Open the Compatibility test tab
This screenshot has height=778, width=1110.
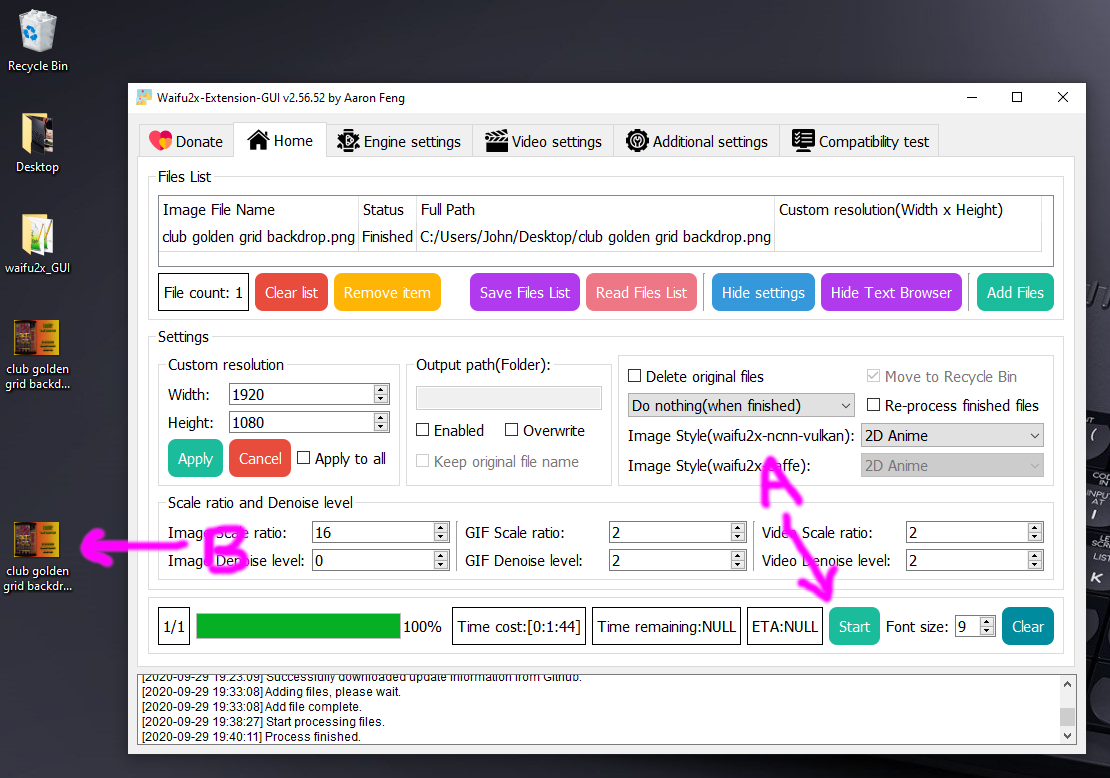(x=859, y=141)
